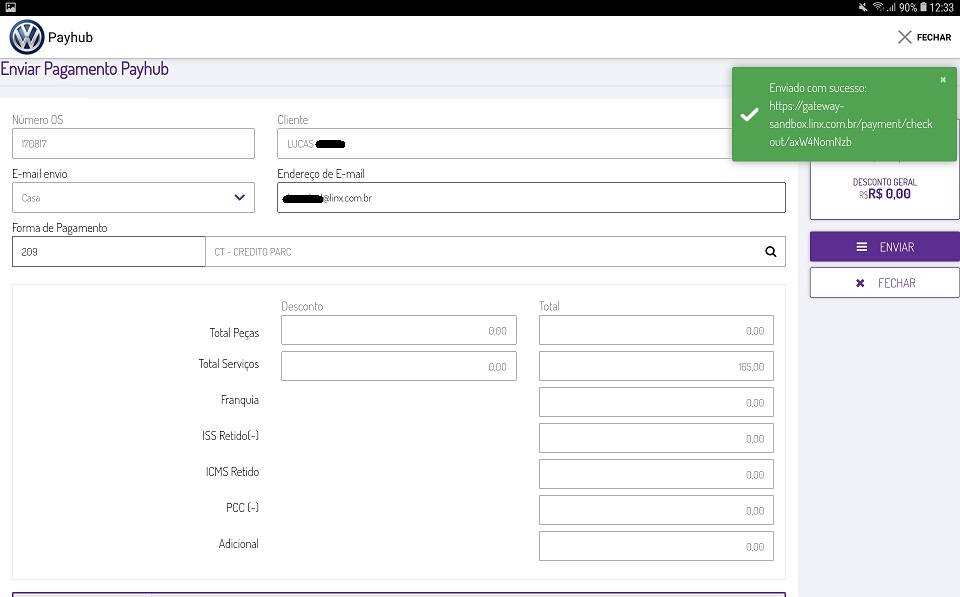
Task: Click the menu lines icon on ENVIAR button
Action: coord(861,247)
